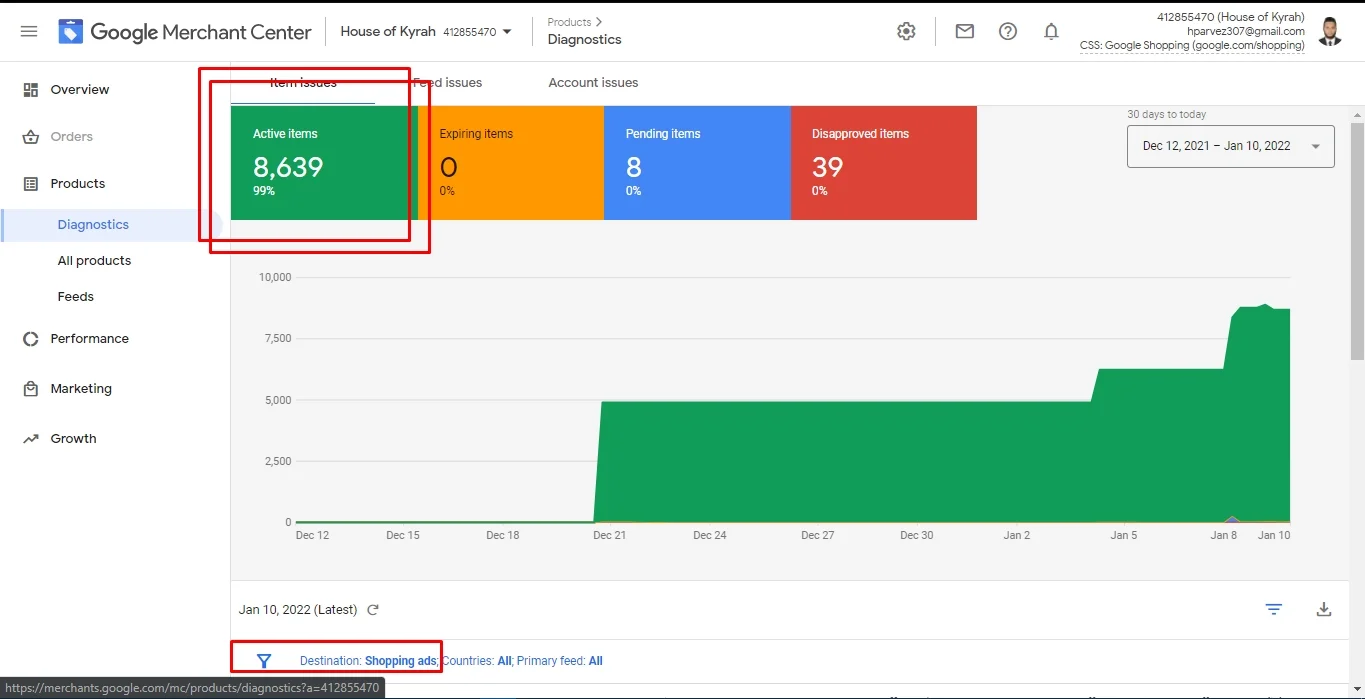Select the Disapproved items red card

coord(883,163)
